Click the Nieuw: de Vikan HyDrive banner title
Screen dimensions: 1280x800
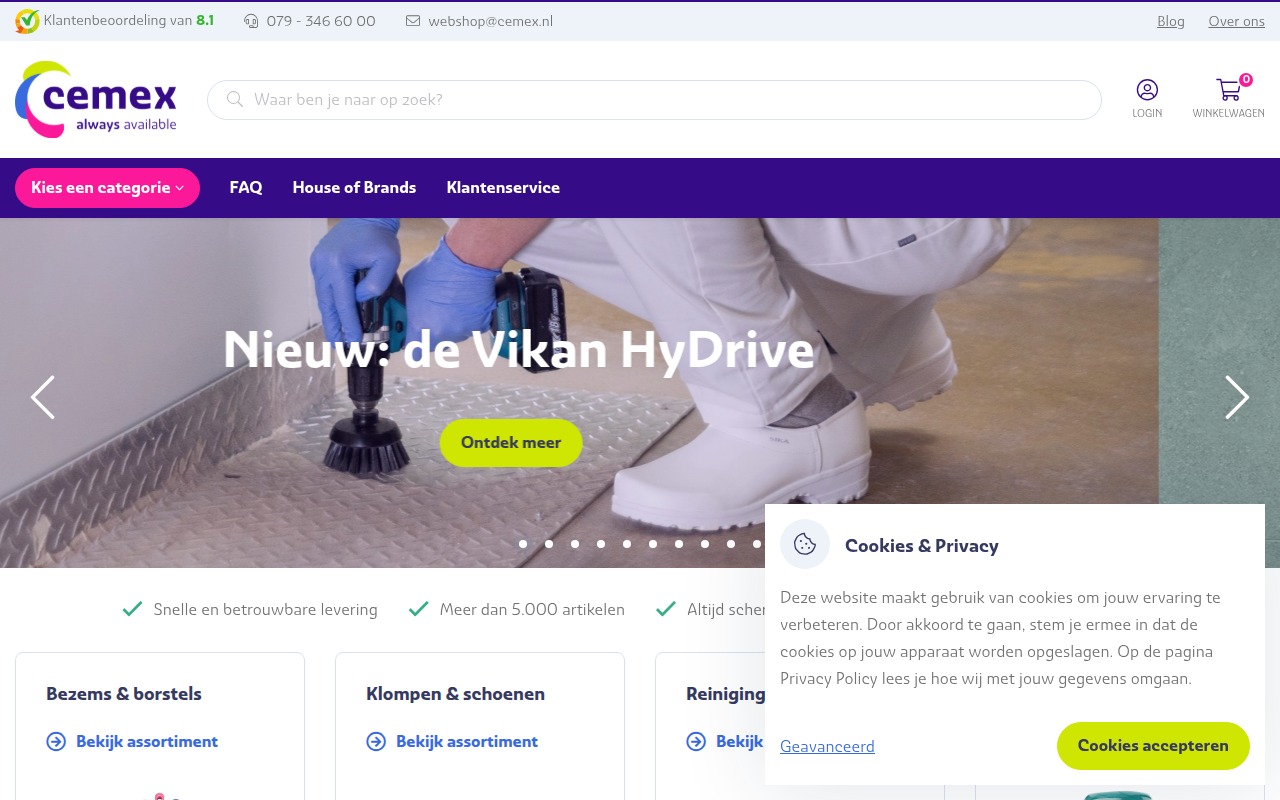point(518,349)
